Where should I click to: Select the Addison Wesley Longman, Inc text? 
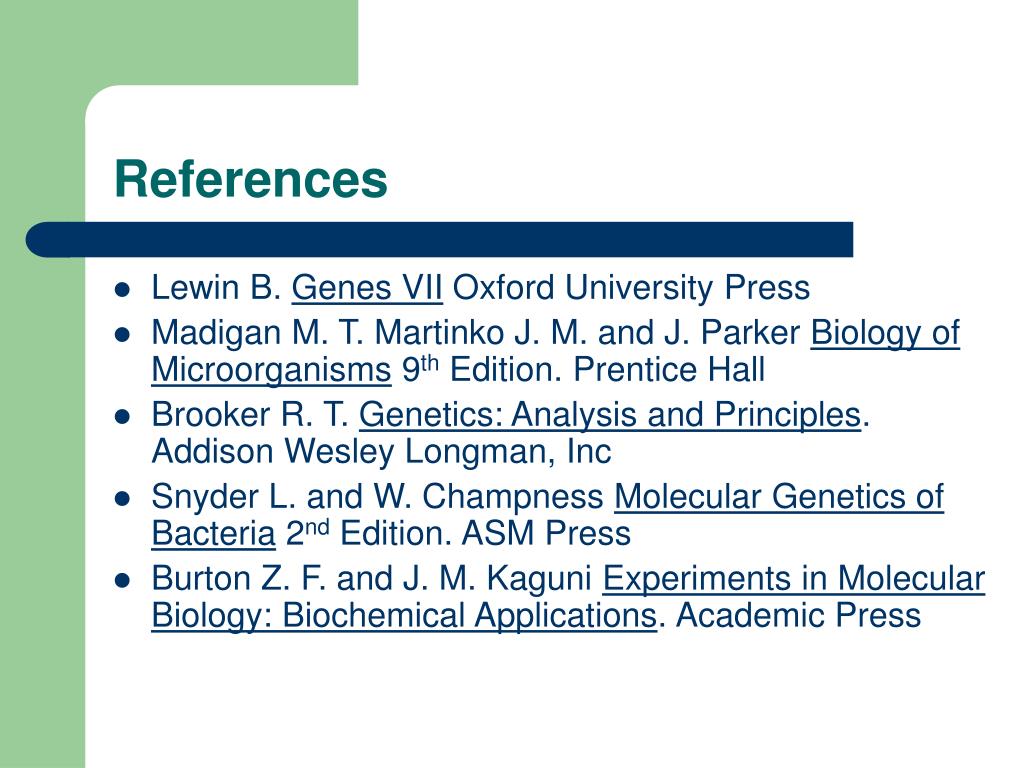[381, 452]
